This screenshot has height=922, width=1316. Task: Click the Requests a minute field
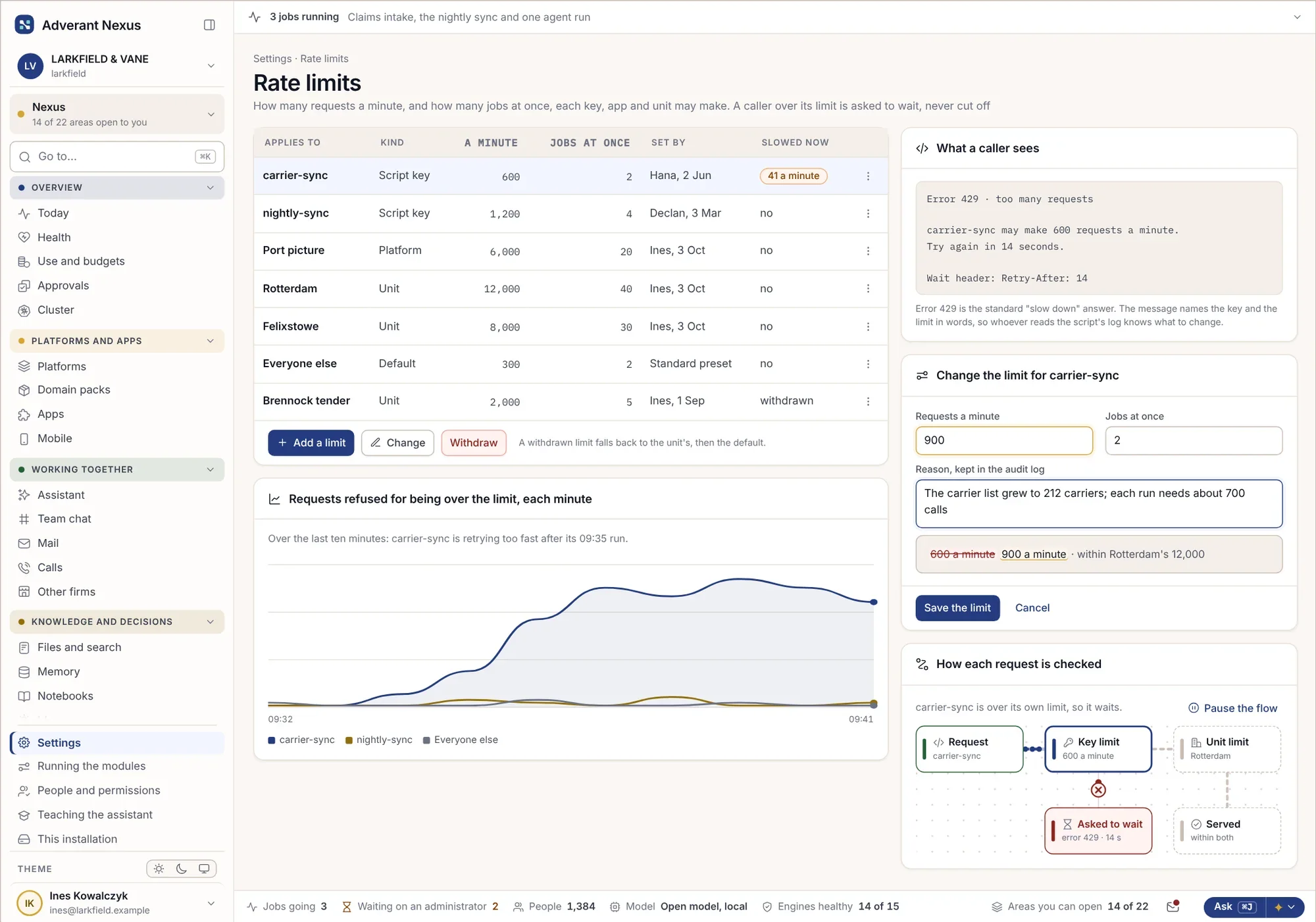(1003, 440)
